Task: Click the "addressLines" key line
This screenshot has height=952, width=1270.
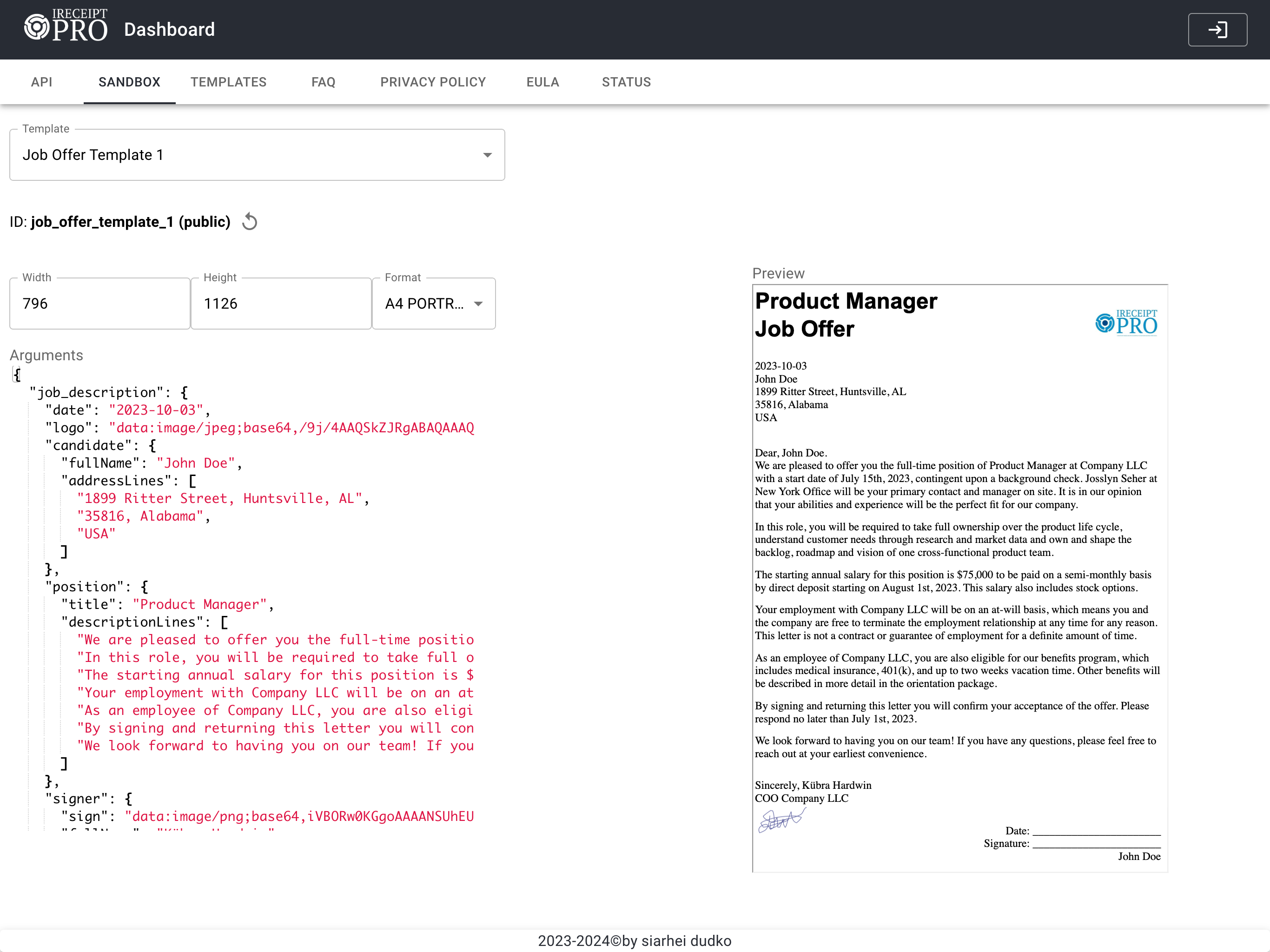Action: [129, 481]
